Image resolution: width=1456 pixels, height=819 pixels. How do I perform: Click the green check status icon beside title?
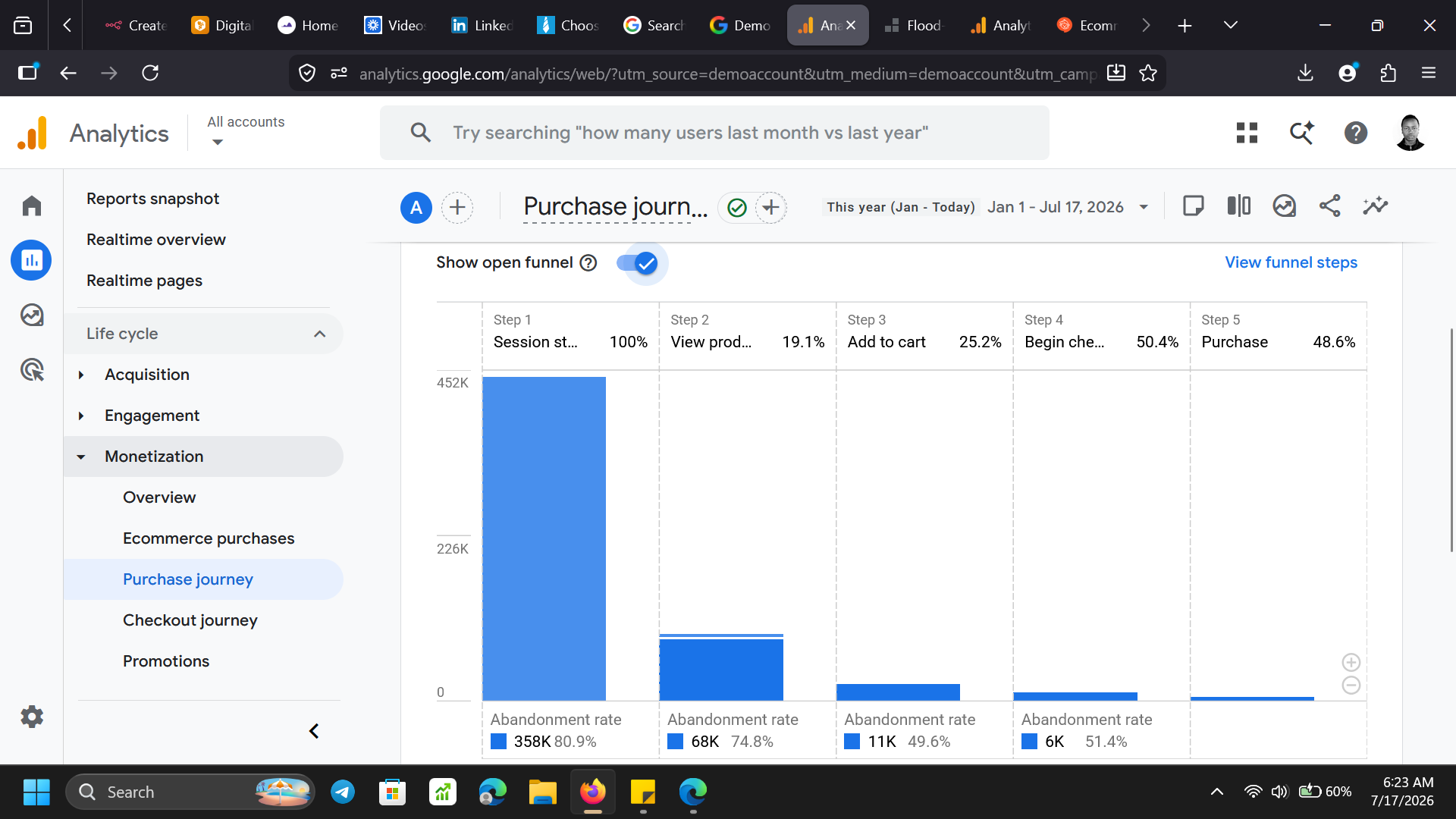[737, 207]
